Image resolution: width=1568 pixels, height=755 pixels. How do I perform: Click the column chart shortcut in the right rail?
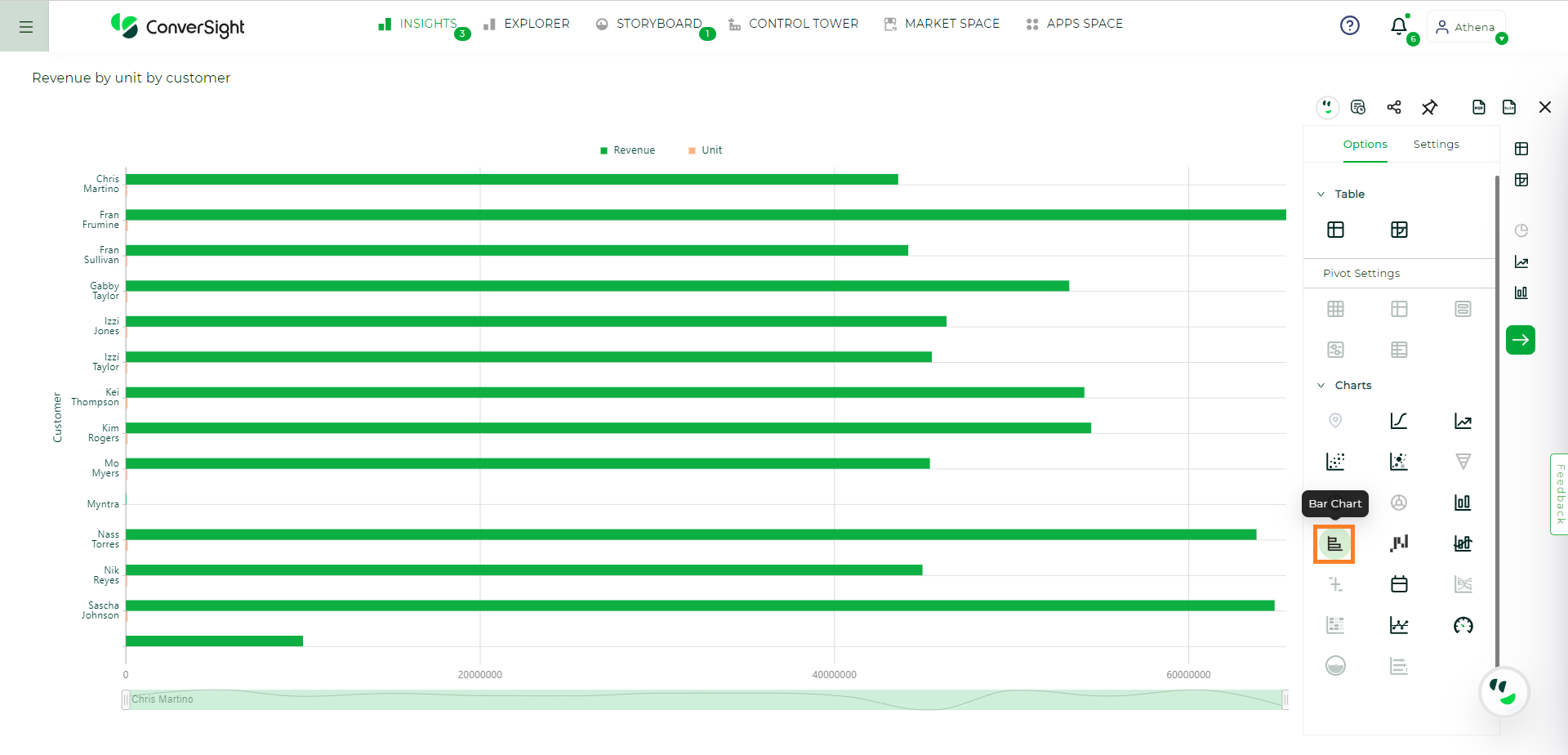coord(1521,293)
